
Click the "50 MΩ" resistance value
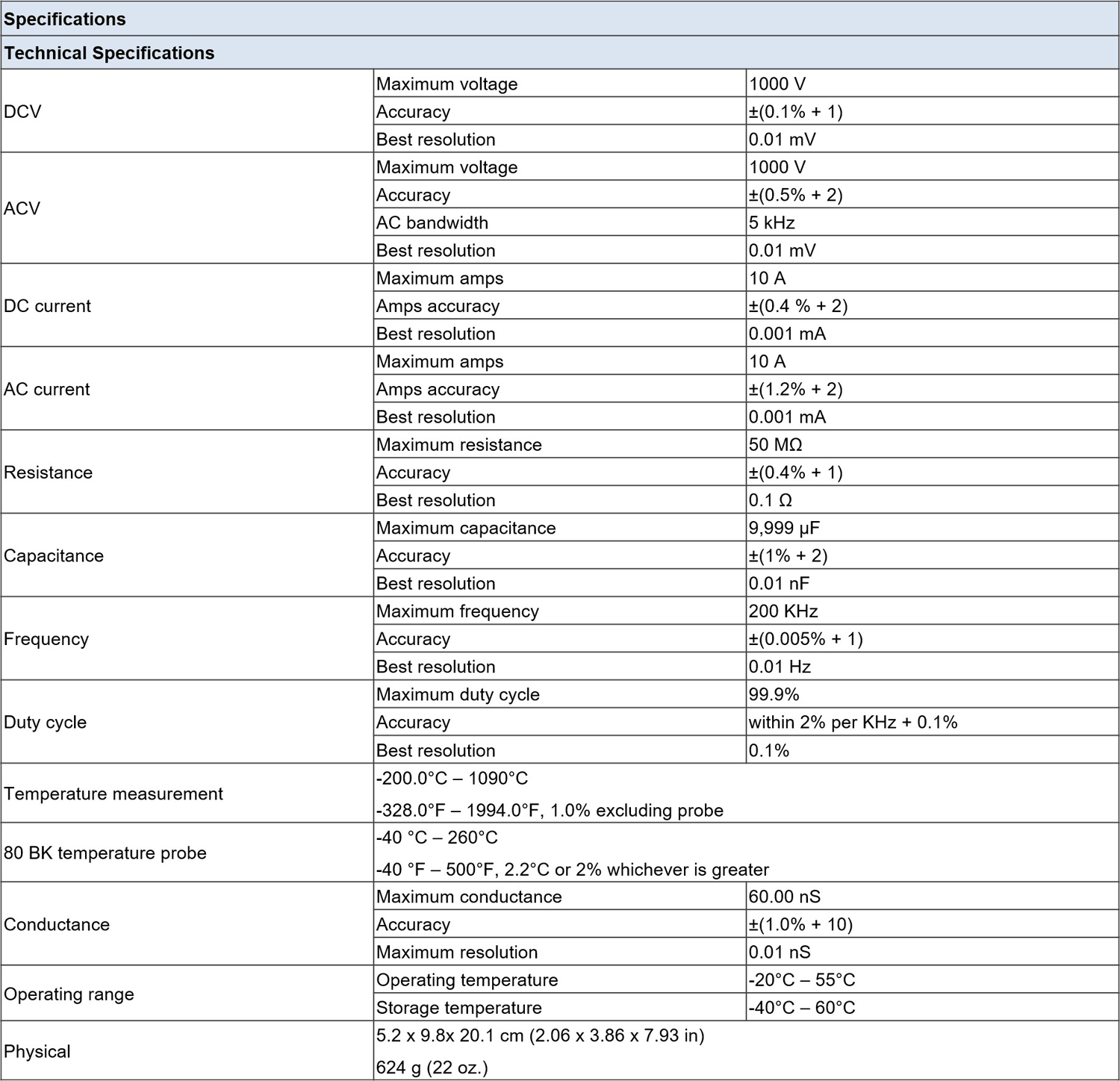[776, 445]
